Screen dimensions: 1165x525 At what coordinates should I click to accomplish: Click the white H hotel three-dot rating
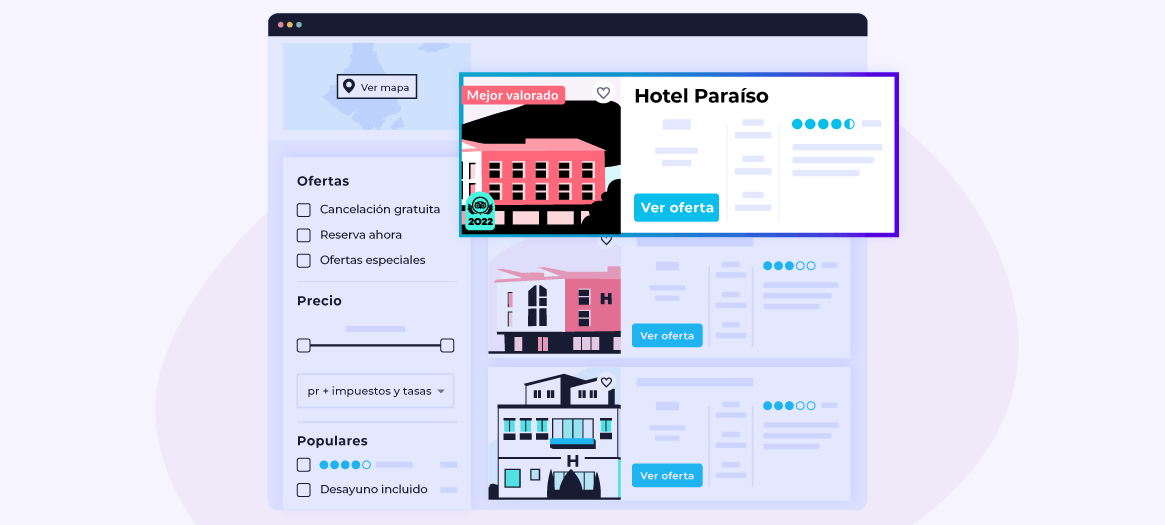pyautogui.click(x=789, y=405)
